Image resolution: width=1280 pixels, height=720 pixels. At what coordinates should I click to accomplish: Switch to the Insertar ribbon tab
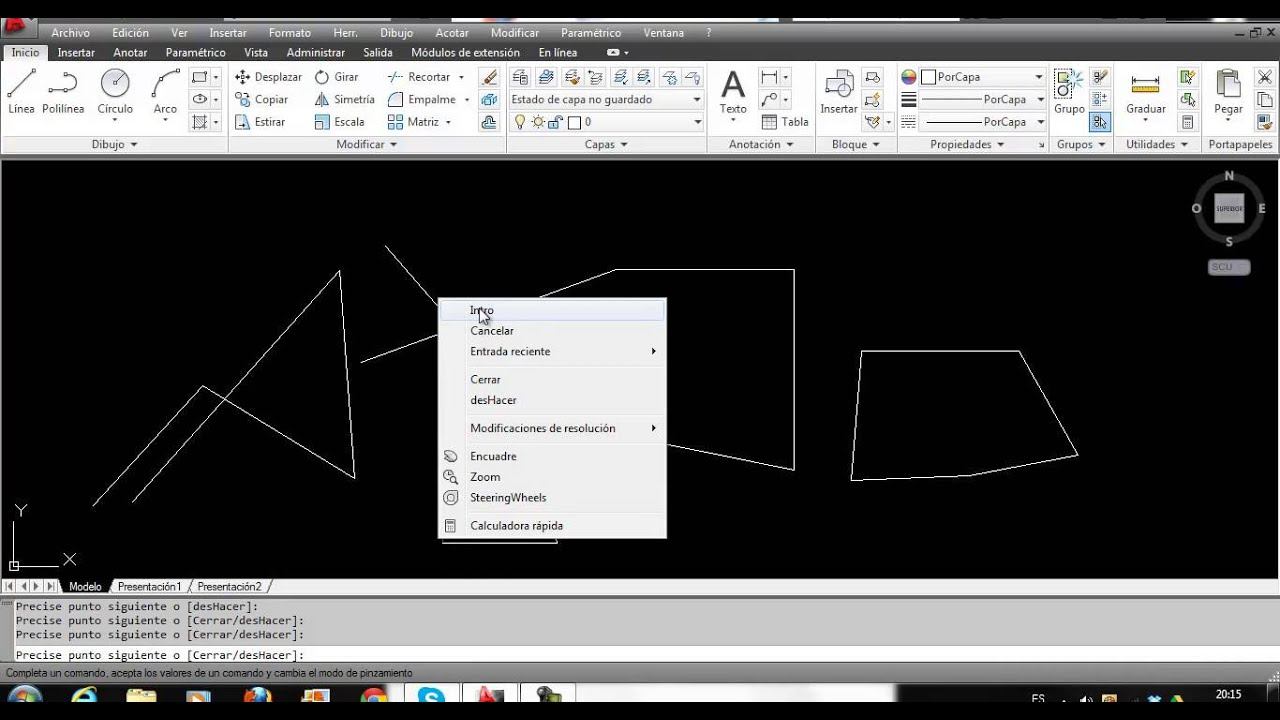click(76, 53)
